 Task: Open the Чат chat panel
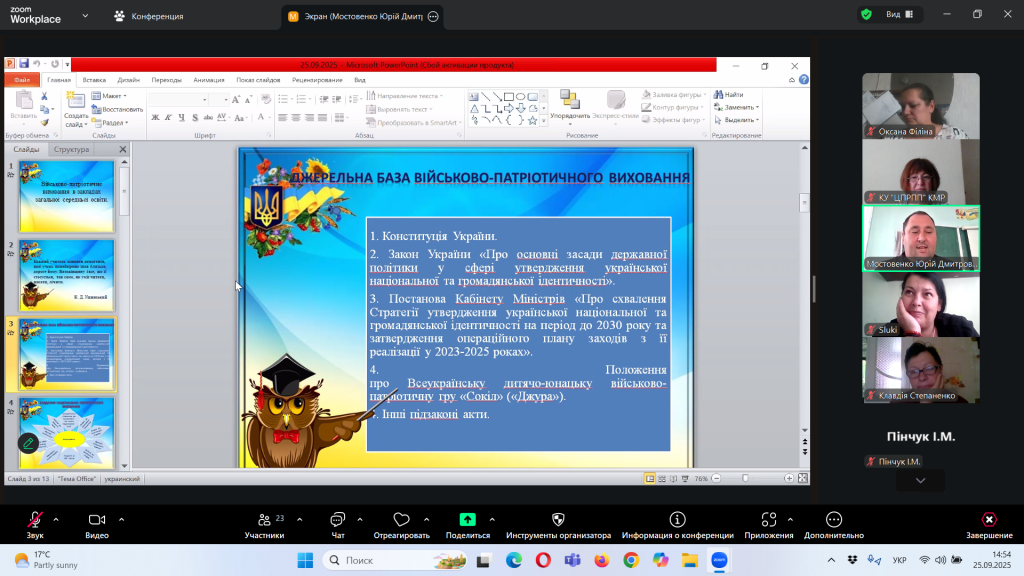point(337,520)
